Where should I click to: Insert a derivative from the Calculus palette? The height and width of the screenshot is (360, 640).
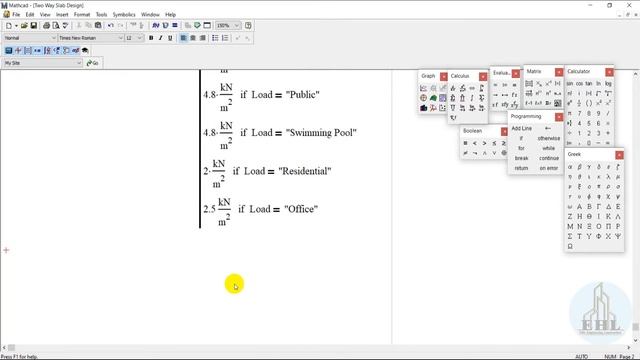point(453,88)
